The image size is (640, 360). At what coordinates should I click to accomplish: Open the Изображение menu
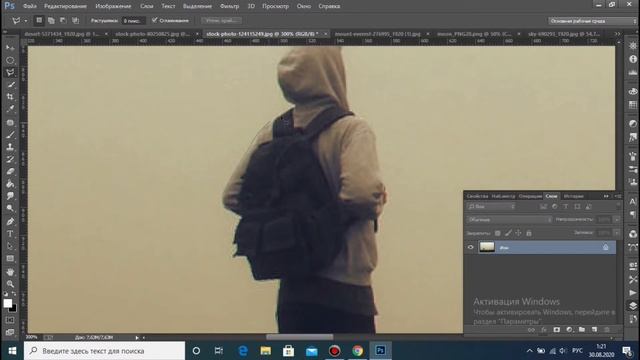113,6
